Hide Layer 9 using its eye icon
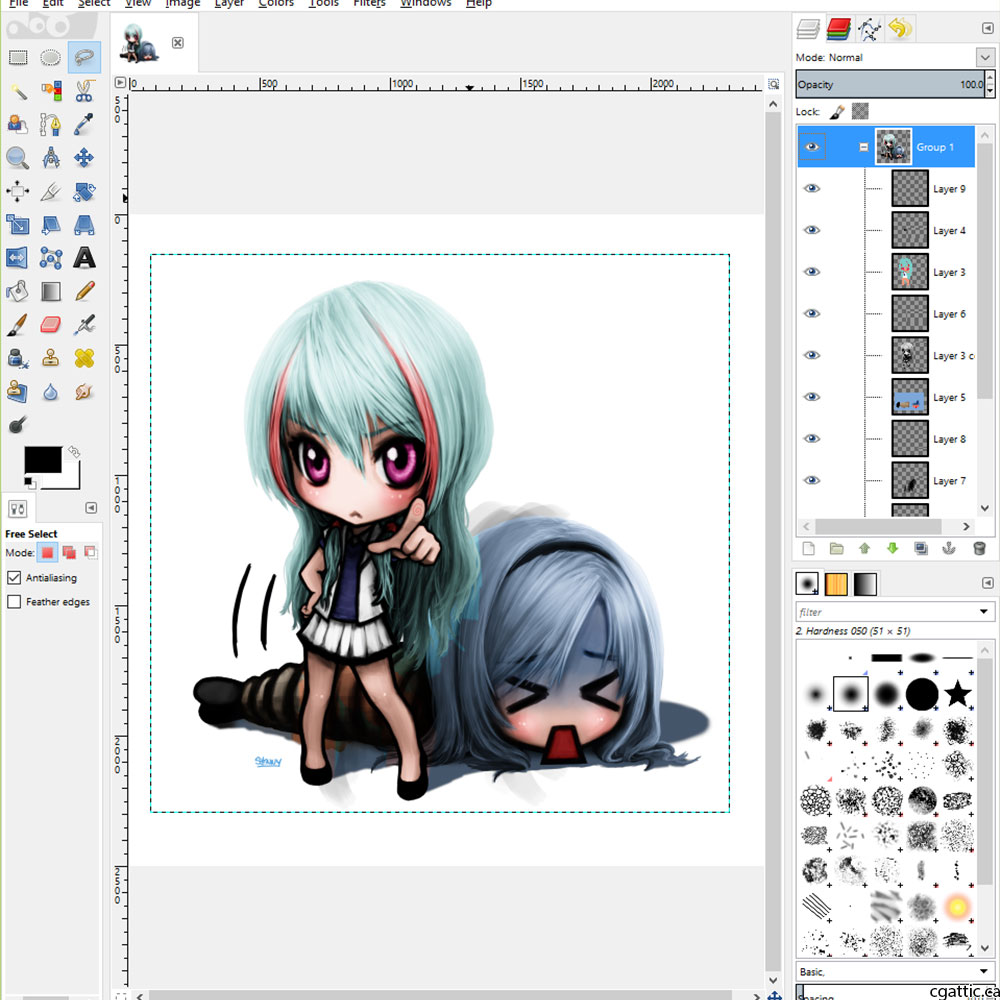 (x=812, y=188)
